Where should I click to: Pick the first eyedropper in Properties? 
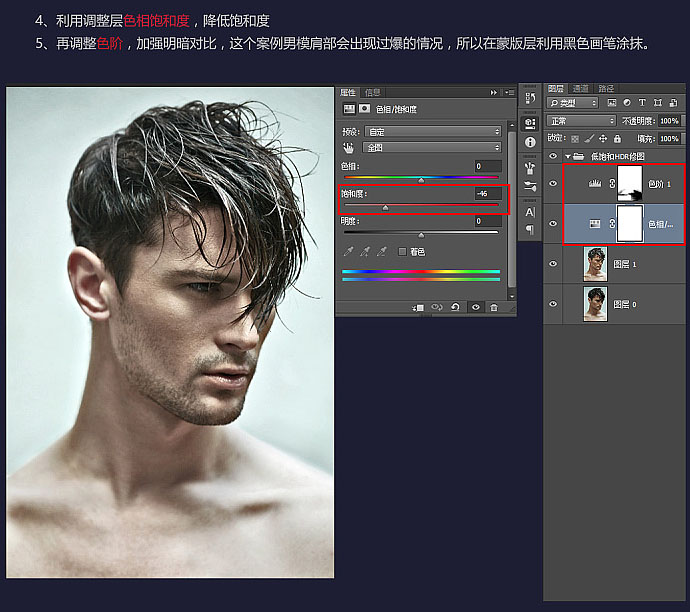[348, 251]
